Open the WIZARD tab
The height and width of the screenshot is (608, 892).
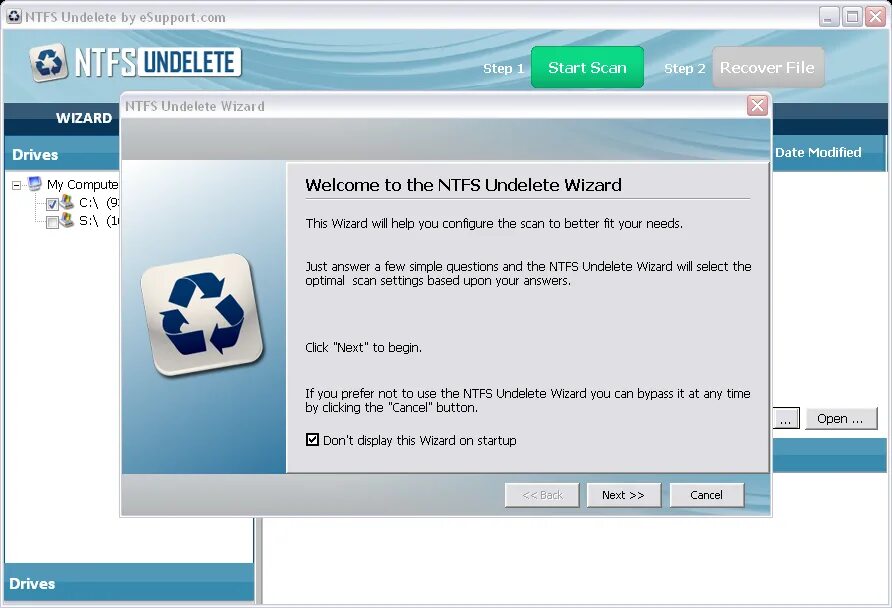pos(84,118)
